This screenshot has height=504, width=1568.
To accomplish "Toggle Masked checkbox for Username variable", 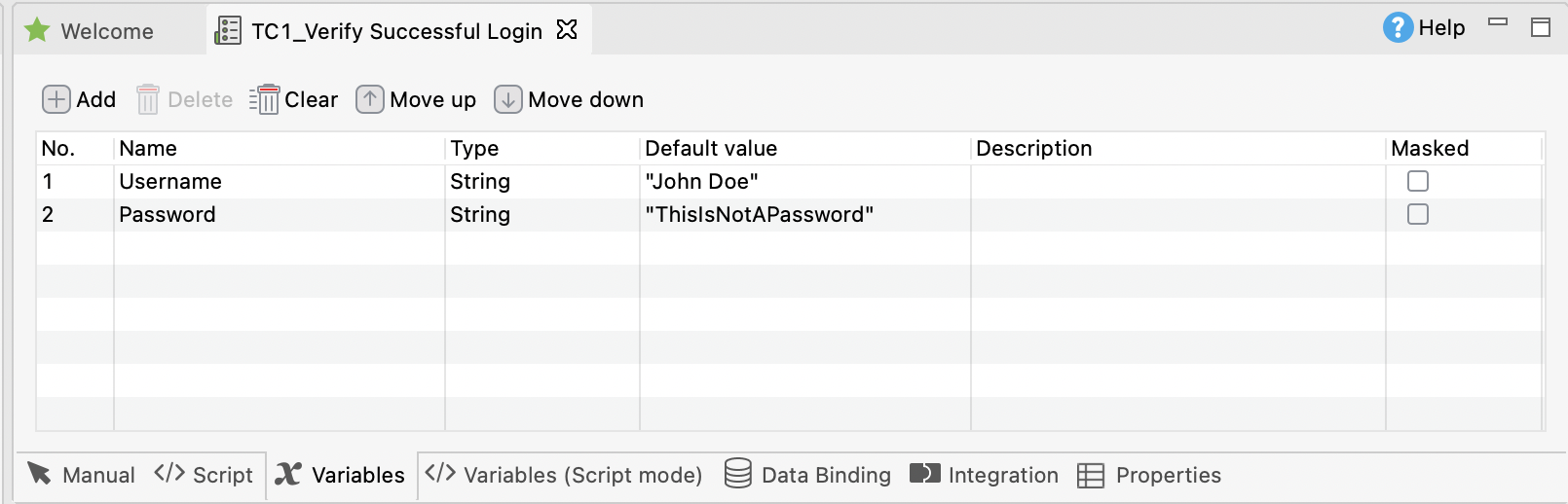I will pyautogui.click(x=1418, y=181).
